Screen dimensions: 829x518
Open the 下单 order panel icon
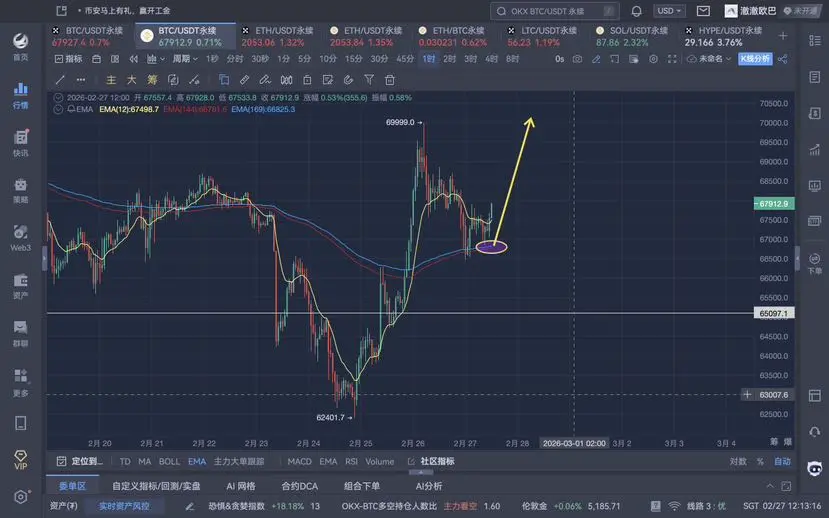click(x=815, y=263)
